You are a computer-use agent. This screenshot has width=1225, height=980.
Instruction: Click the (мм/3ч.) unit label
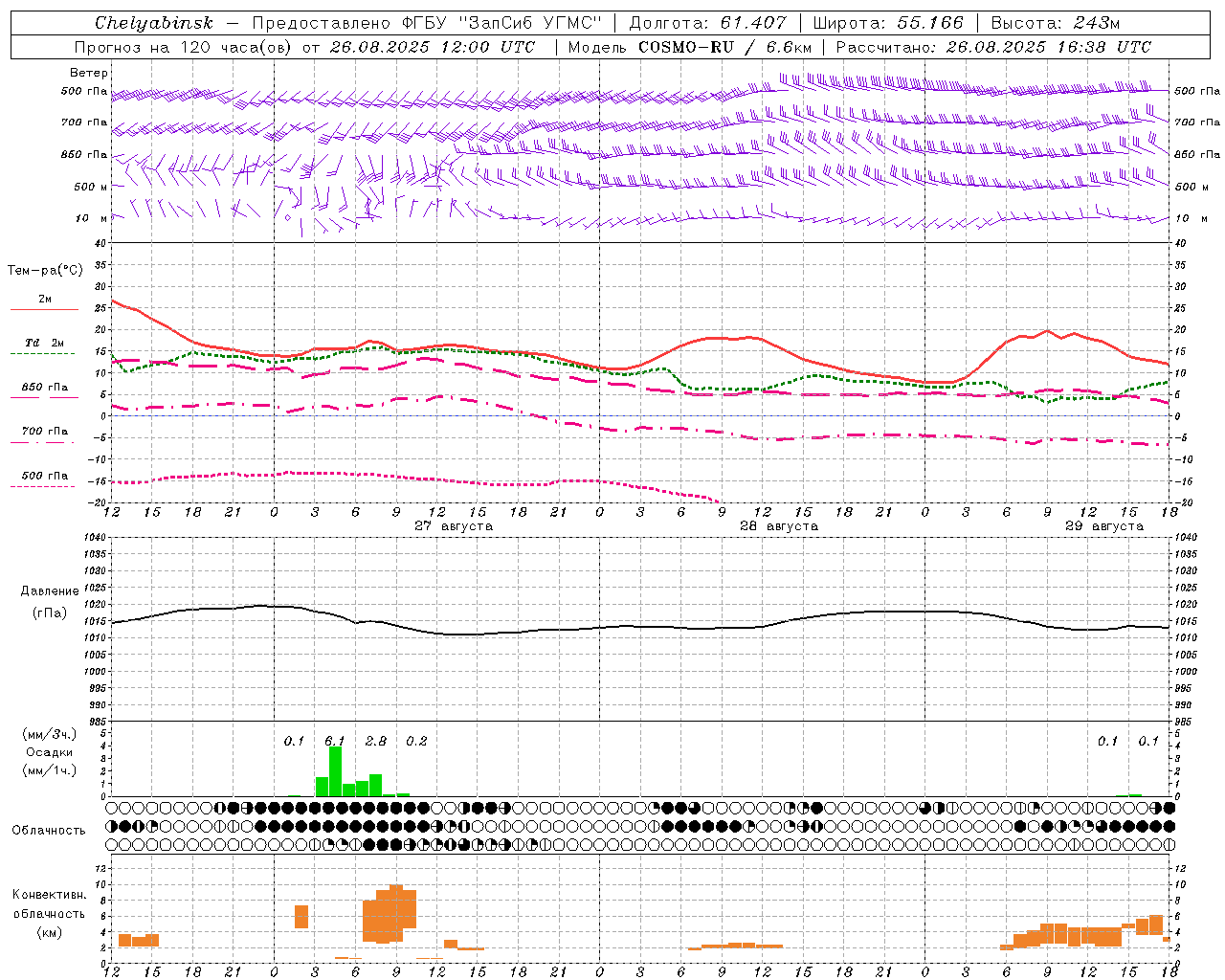(x=50, y=734)
